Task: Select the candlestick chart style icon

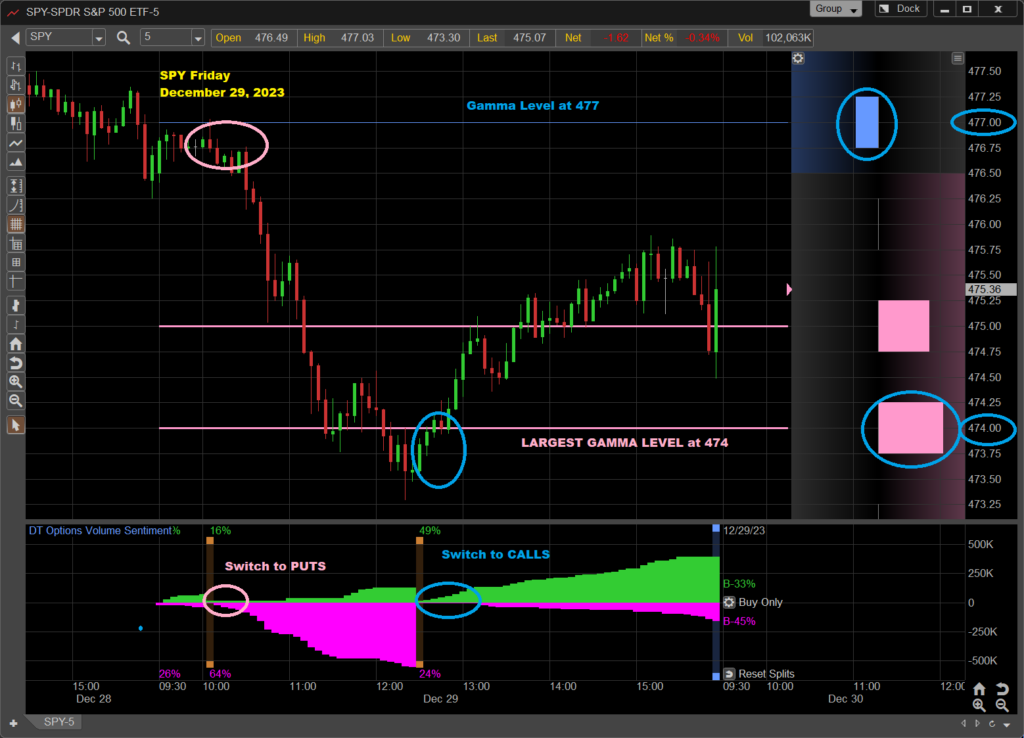Action: point(15,103)
